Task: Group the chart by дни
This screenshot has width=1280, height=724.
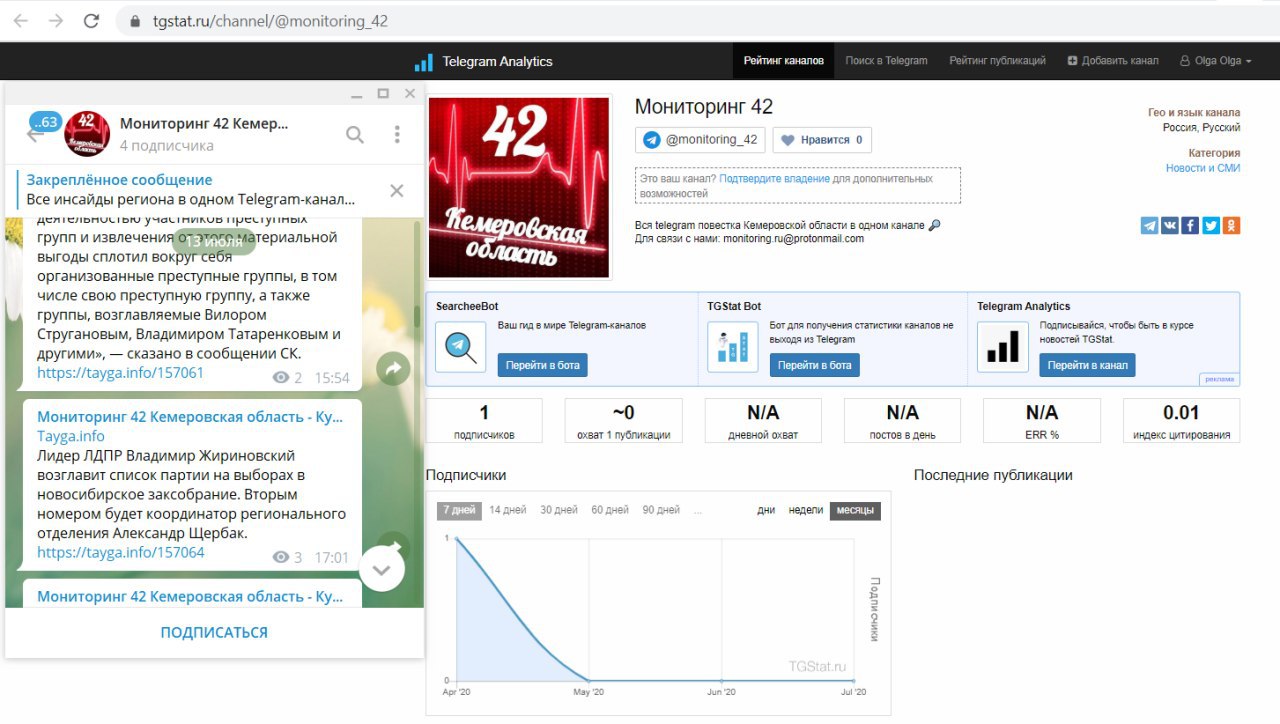Action: point(766,510)
